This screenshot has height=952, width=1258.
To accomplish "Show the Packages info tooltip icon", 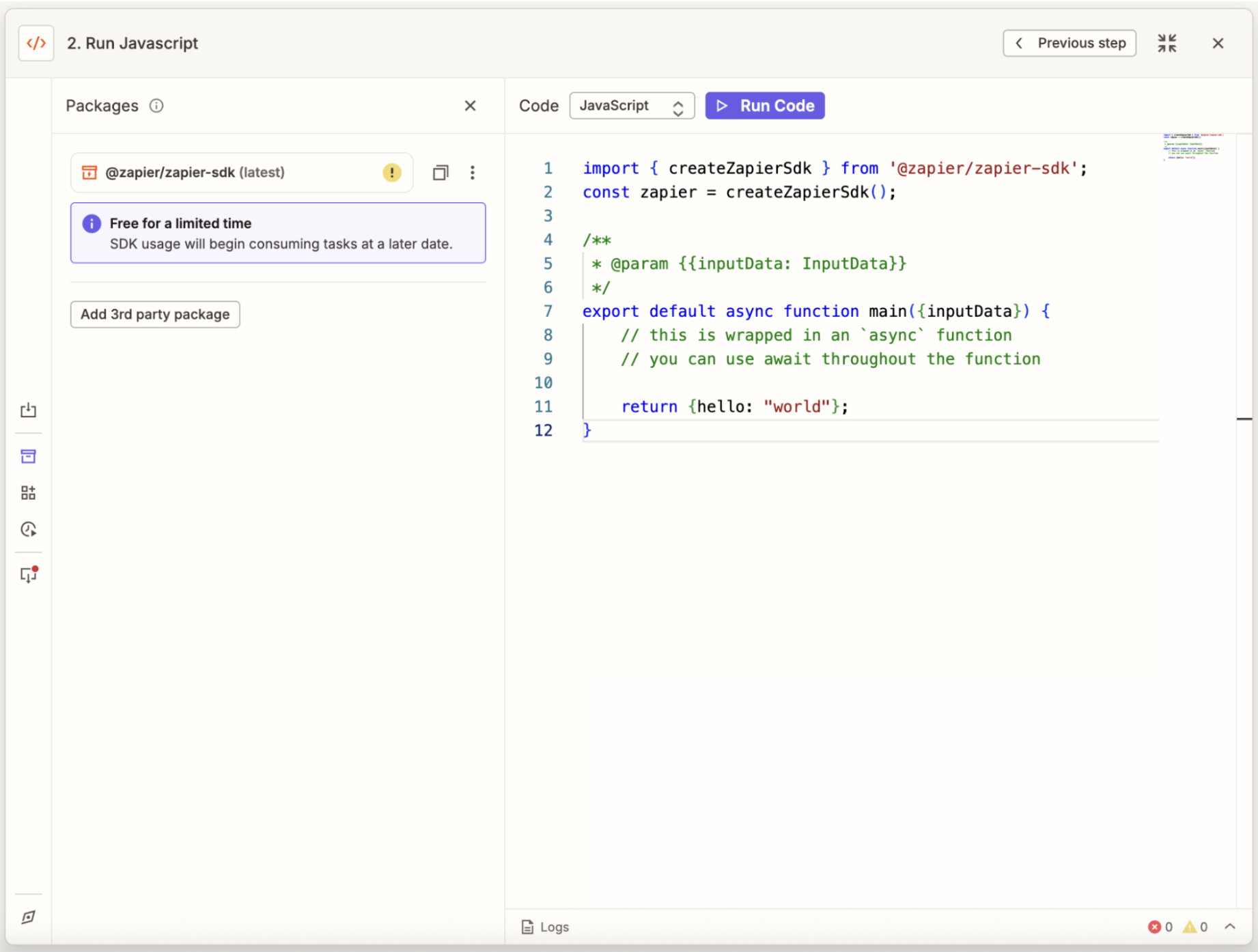I will 156,106.
